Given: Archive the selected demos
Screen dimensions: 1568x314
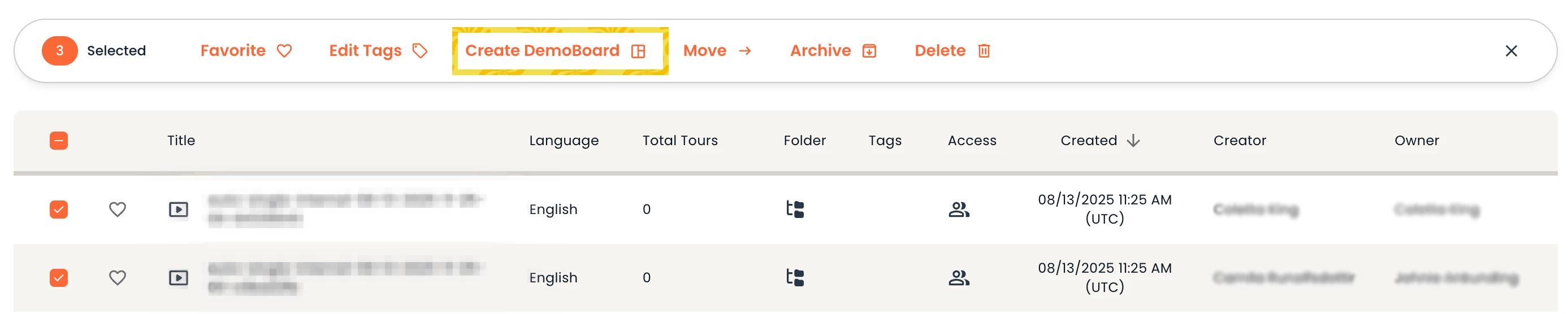Looking at the screenshot, I should [x=833, y=50].
